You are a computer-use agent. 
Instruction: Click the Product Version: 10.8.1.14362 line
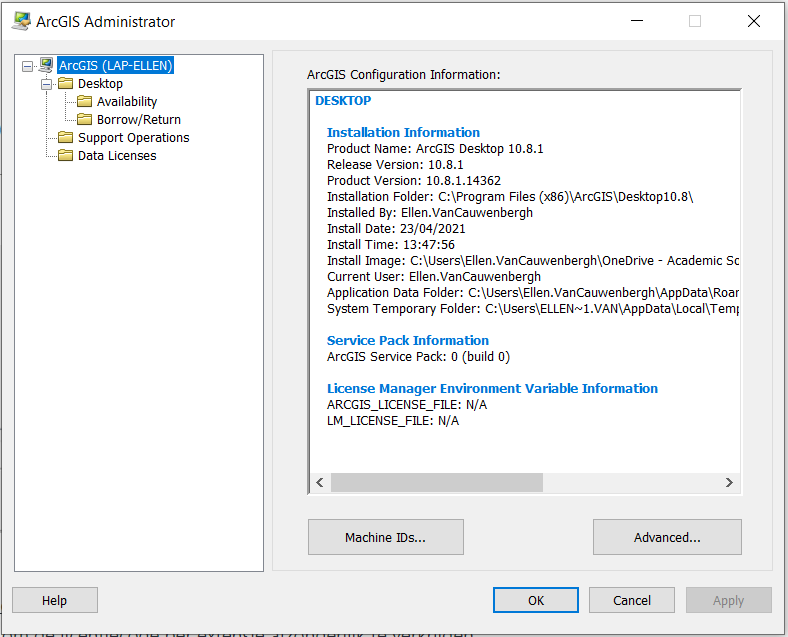414,181
